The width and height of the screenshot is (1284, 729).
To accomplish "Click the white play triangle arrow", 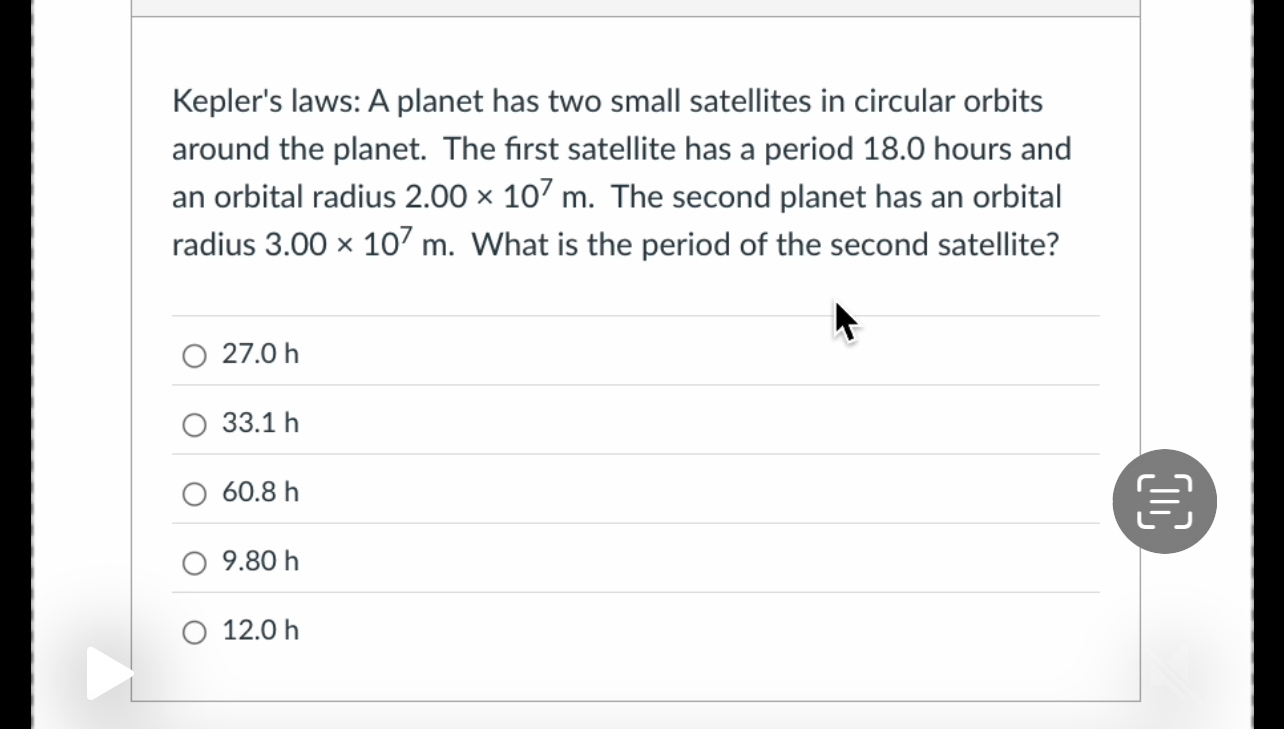I will (x=106, y=673).
